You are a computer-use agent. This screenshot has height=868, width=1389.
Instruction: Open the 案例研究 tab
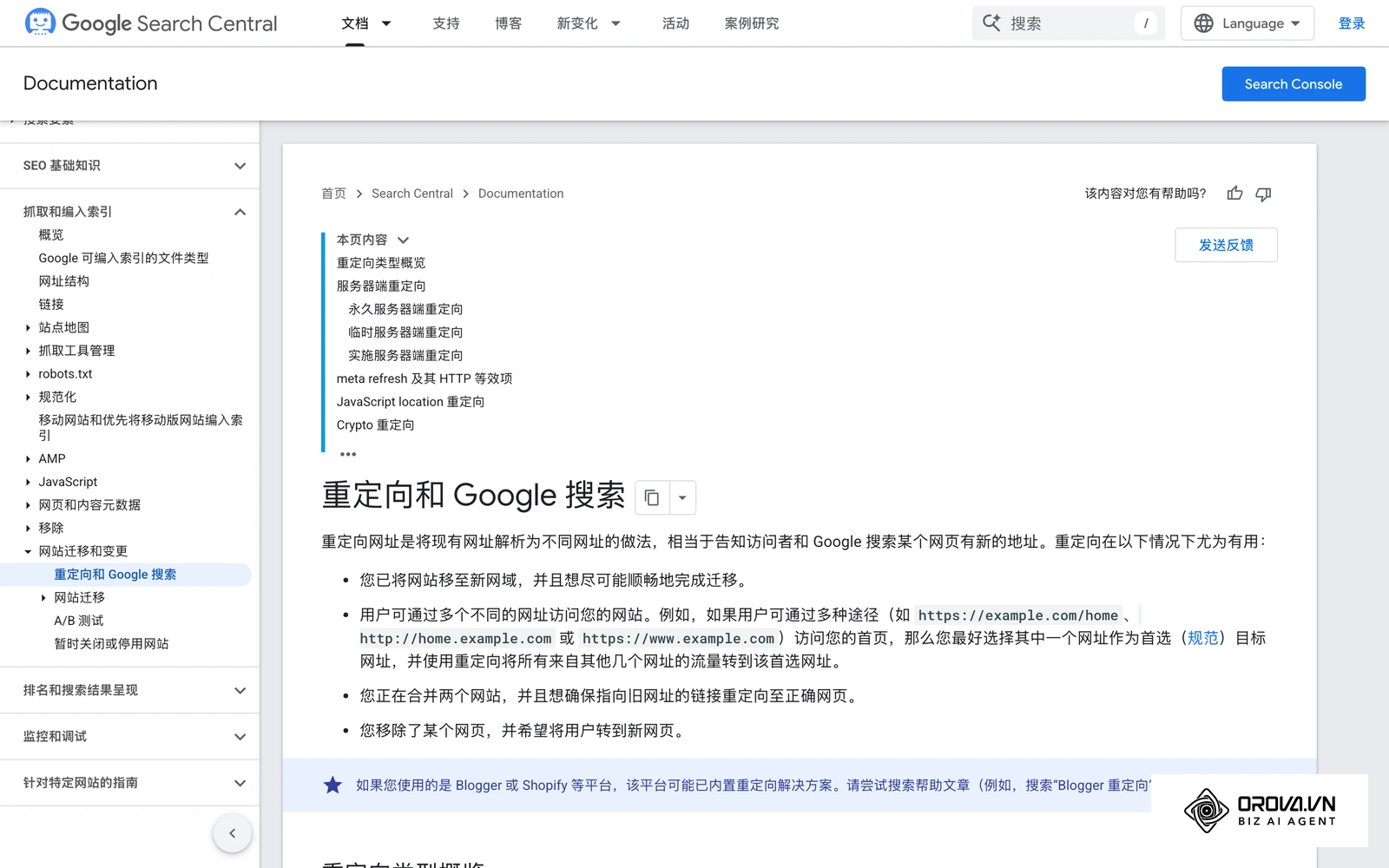[x=752, y=23]
